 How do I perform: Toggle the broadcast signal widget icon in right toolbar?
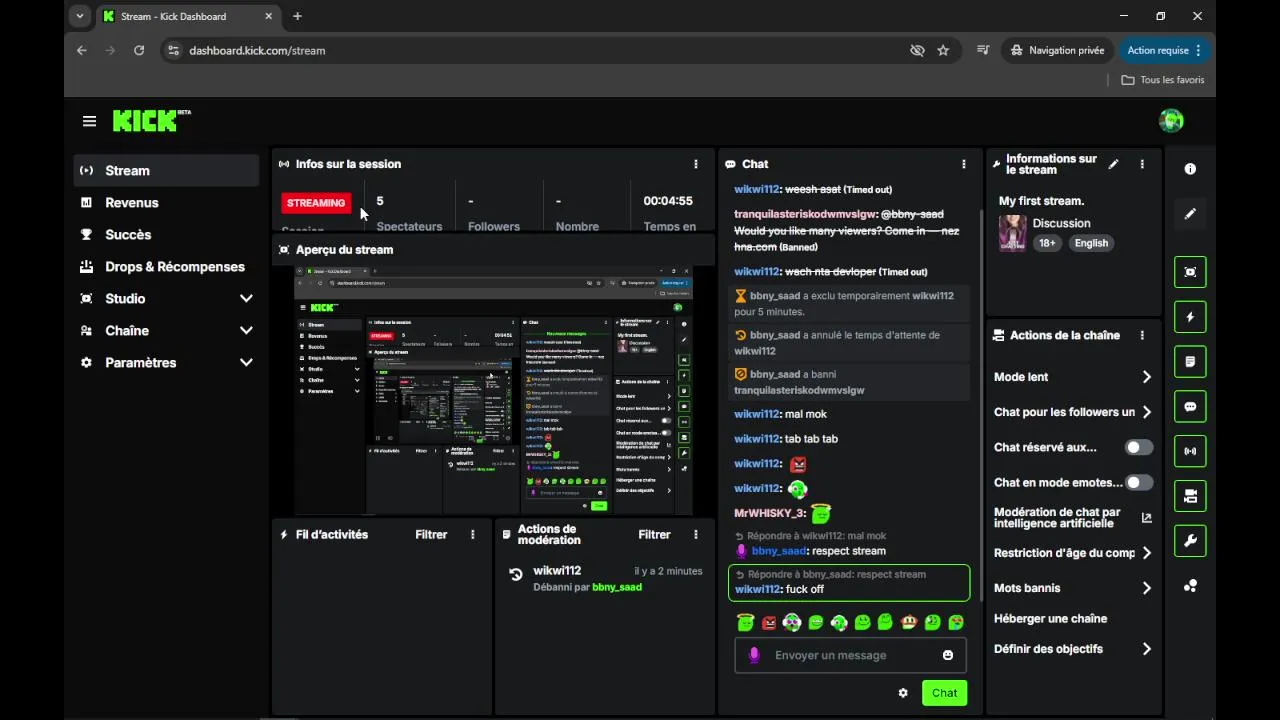click(1190, 451)
